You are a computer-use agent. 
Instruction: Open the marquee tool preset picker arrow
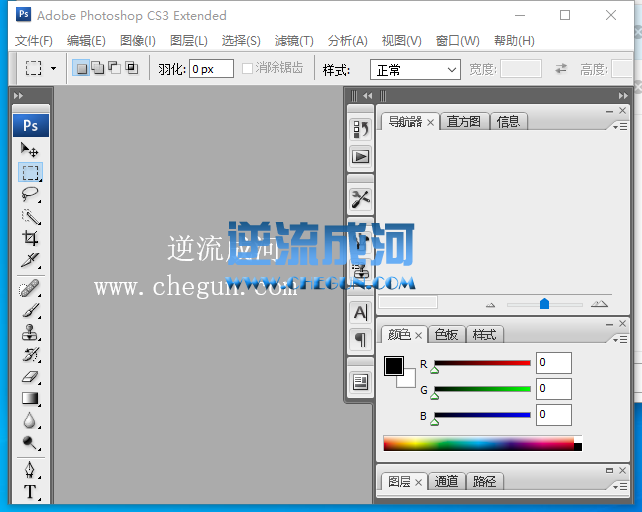(x=53, y=68)
